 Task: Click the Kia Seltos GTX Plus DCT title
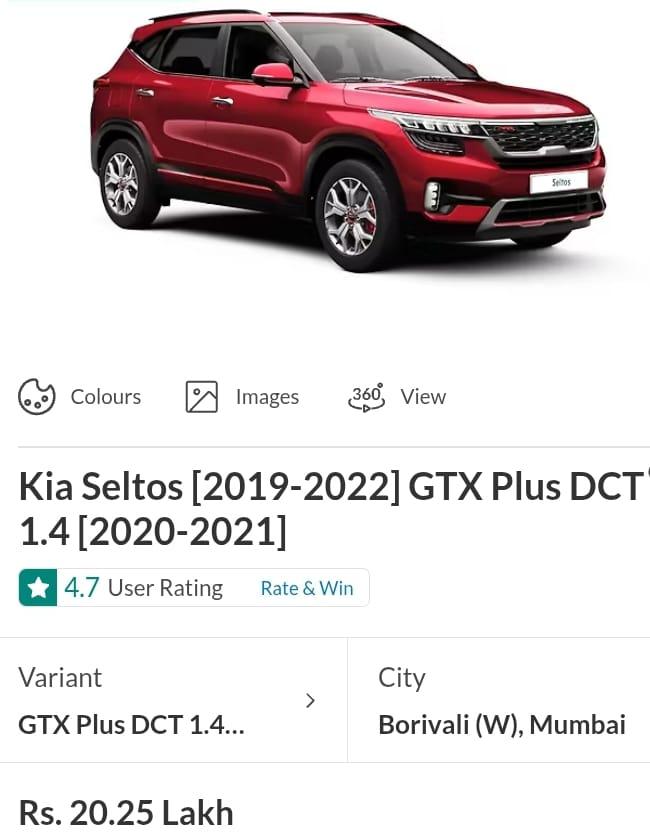click(x=330, y=509)
